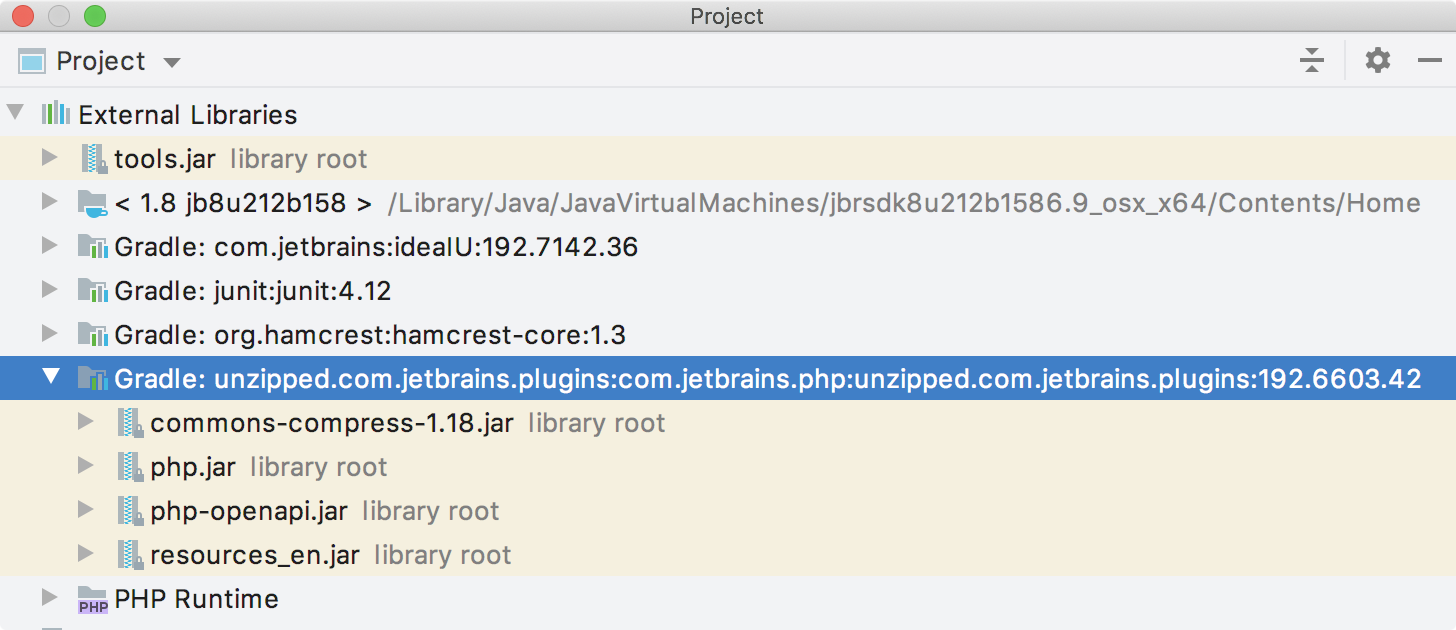Click the library root label next to php.jar
1456x630 pixels.
[318, 466]
